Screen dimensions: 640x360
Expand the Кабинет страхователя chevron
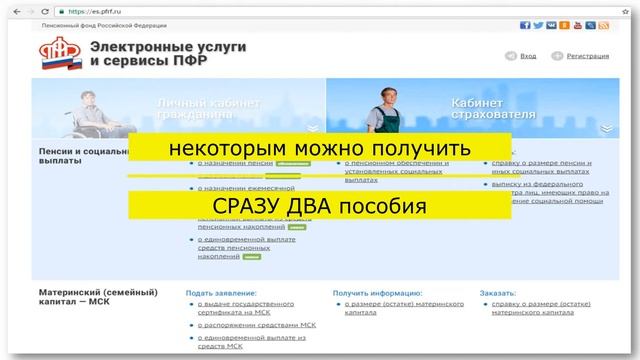(x=607, y=129)
